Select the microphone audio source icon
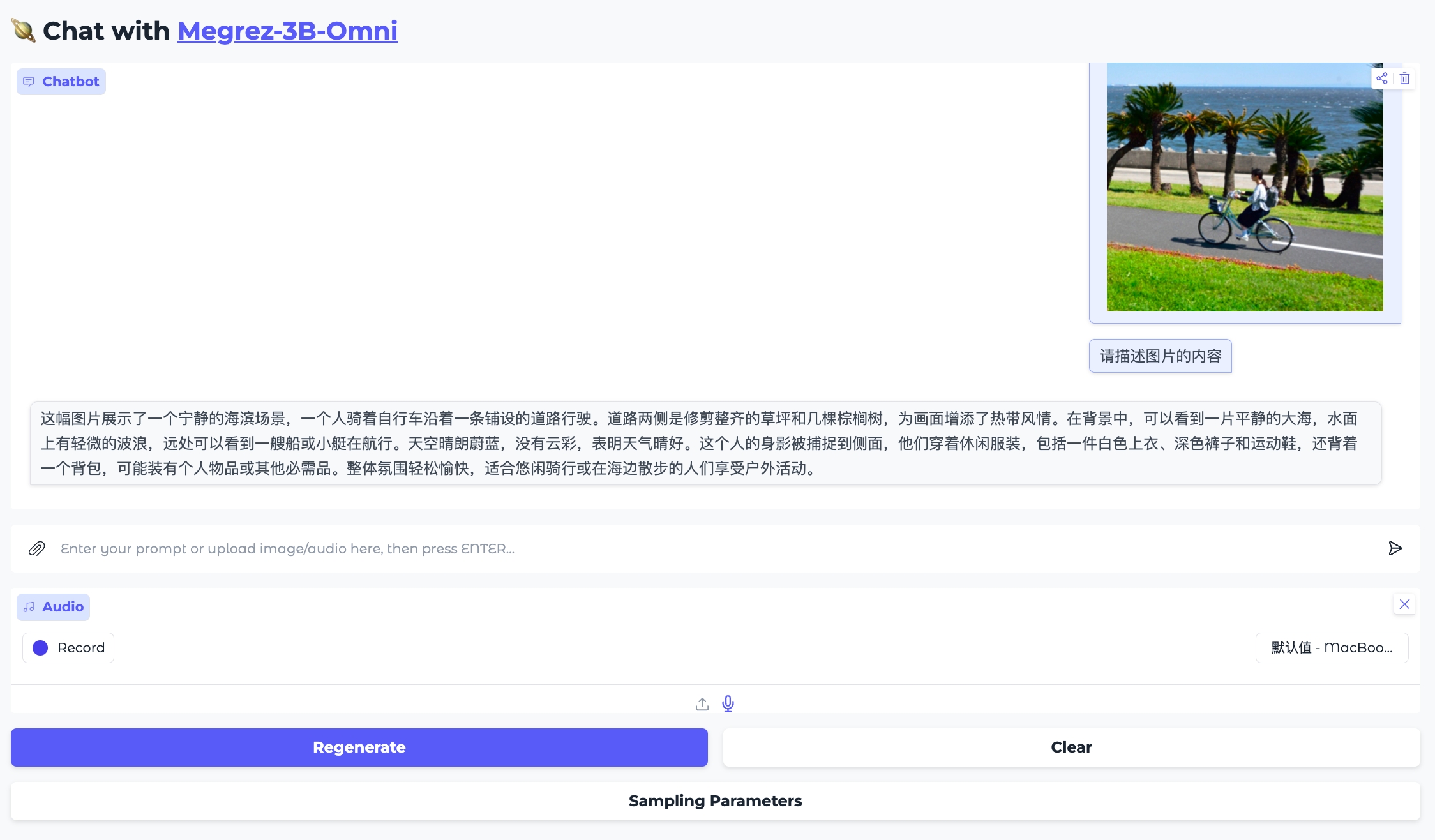1435x840 pixels. click(x=728, y=703)
